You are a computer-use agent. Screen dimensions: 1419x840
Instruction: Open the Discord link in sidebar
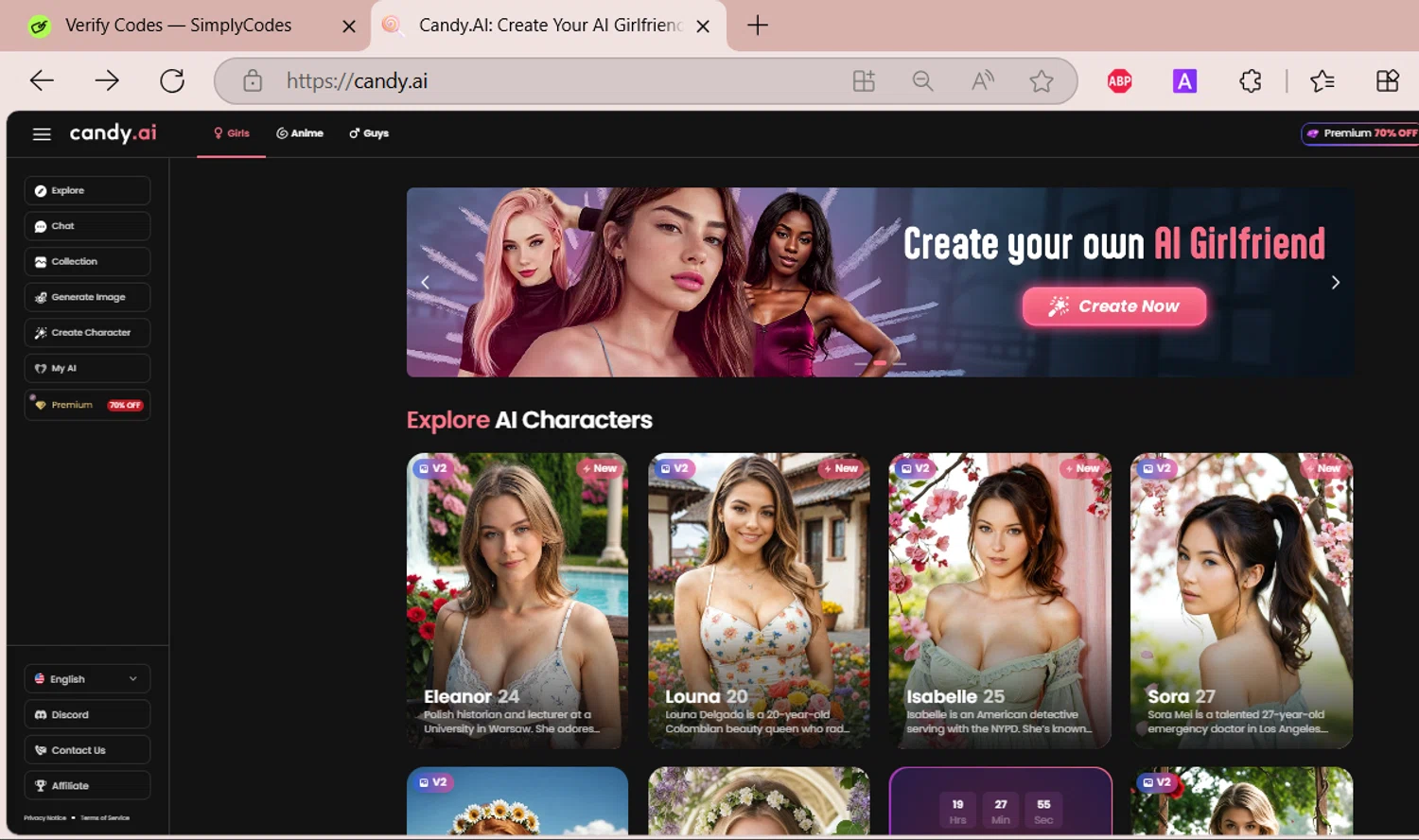coord(87,714)
